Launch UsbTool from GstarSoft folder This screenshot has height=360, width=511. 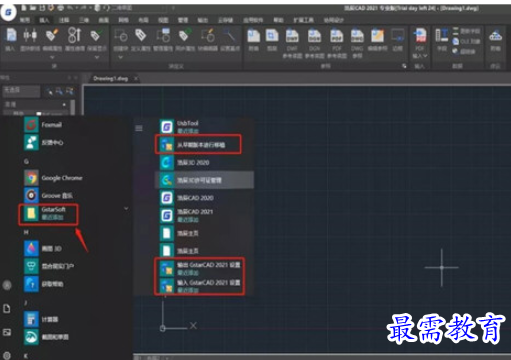(180, 127)
